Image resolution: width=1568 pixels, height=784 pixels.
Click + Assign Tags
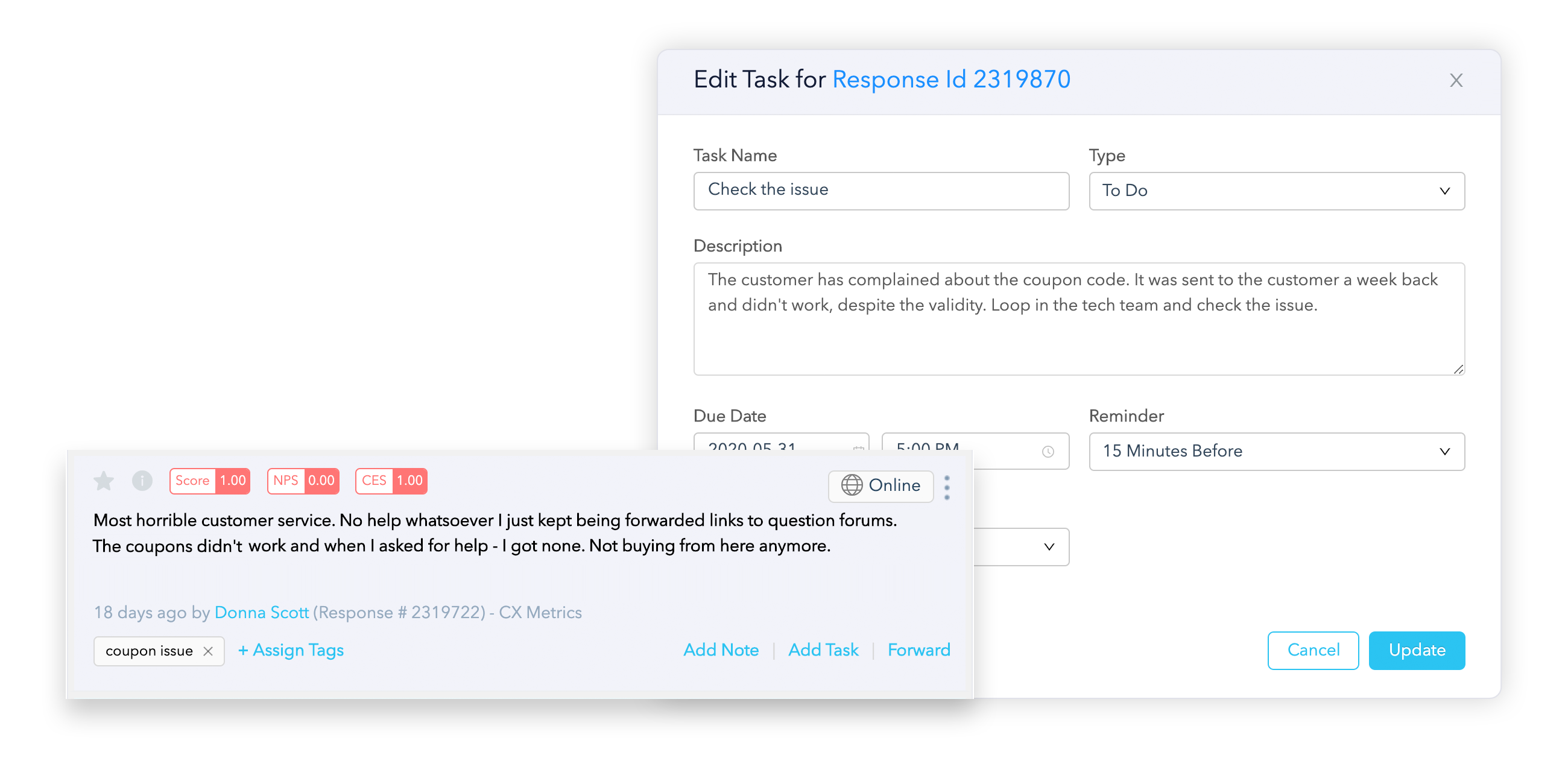coord(290,650)
